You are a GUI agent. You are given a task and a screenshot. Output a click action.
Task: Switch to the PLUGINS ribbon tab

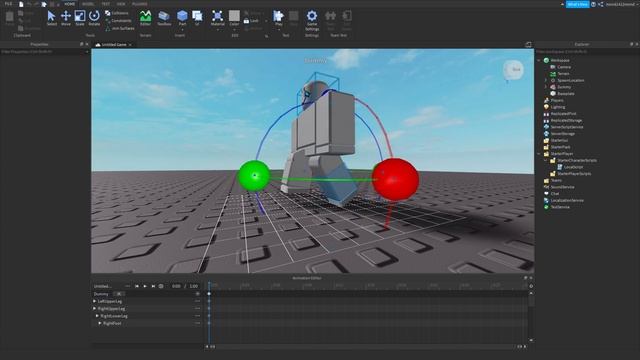click(x=140, y=4)
